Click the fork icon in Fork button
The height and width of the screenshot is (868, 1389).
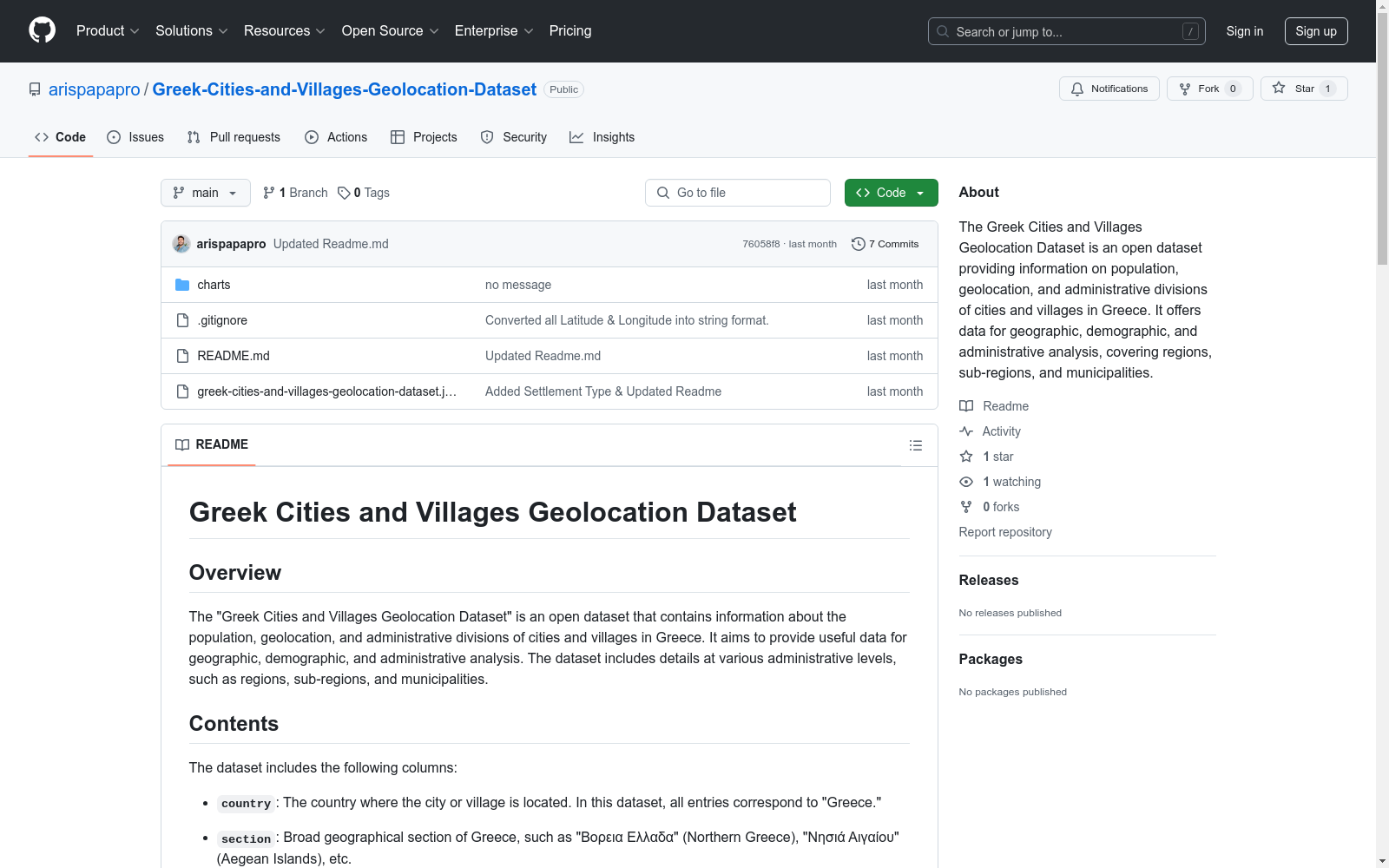(x=1185, y=89)
